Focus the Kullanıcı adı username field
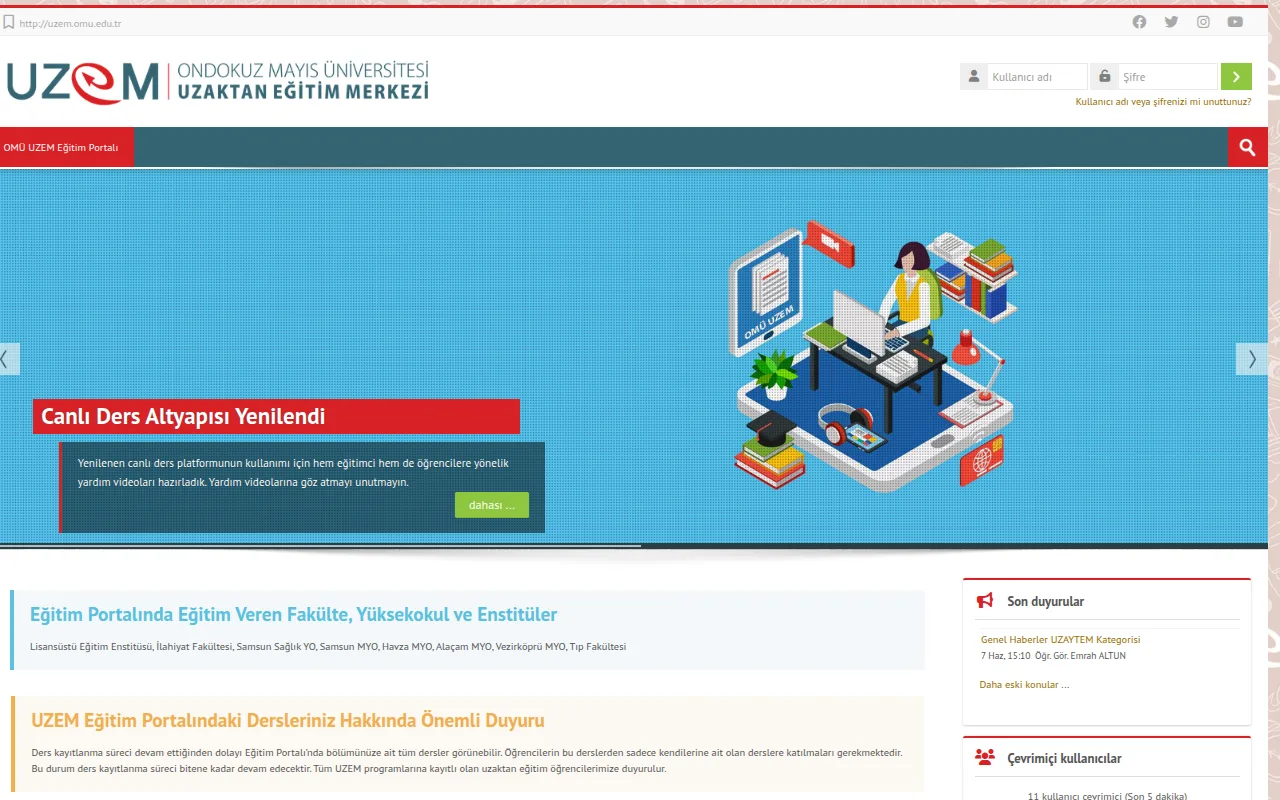 pos(1037,77)
